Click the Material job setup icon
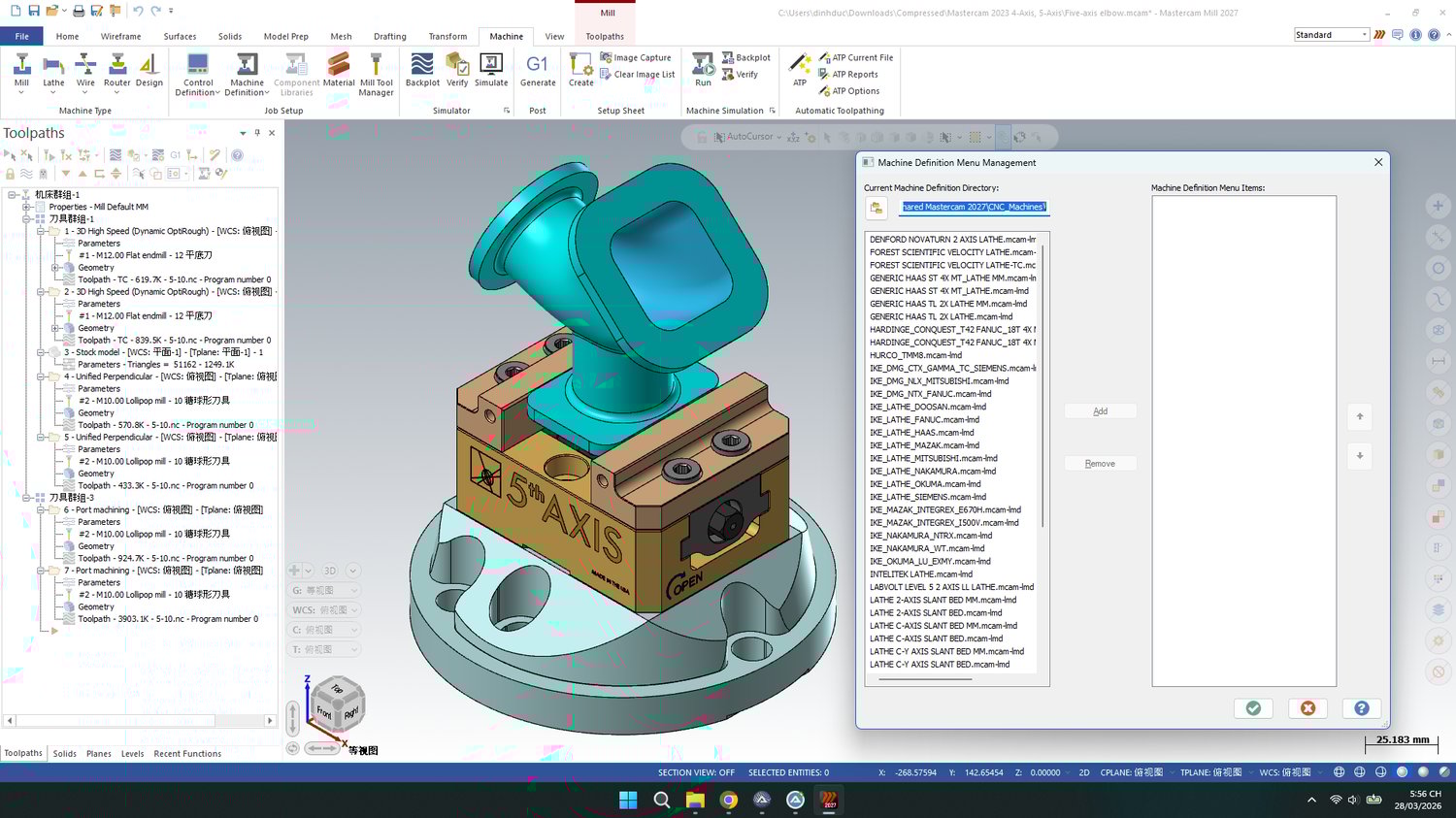The height and width of the screenshot is (818, 1456). (339, 70)
